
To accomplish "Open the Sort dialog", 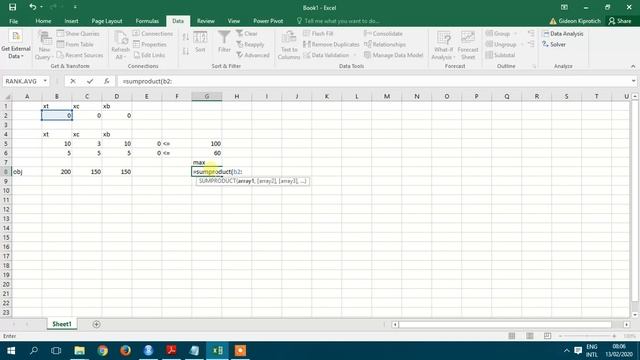I will [200, 42].
